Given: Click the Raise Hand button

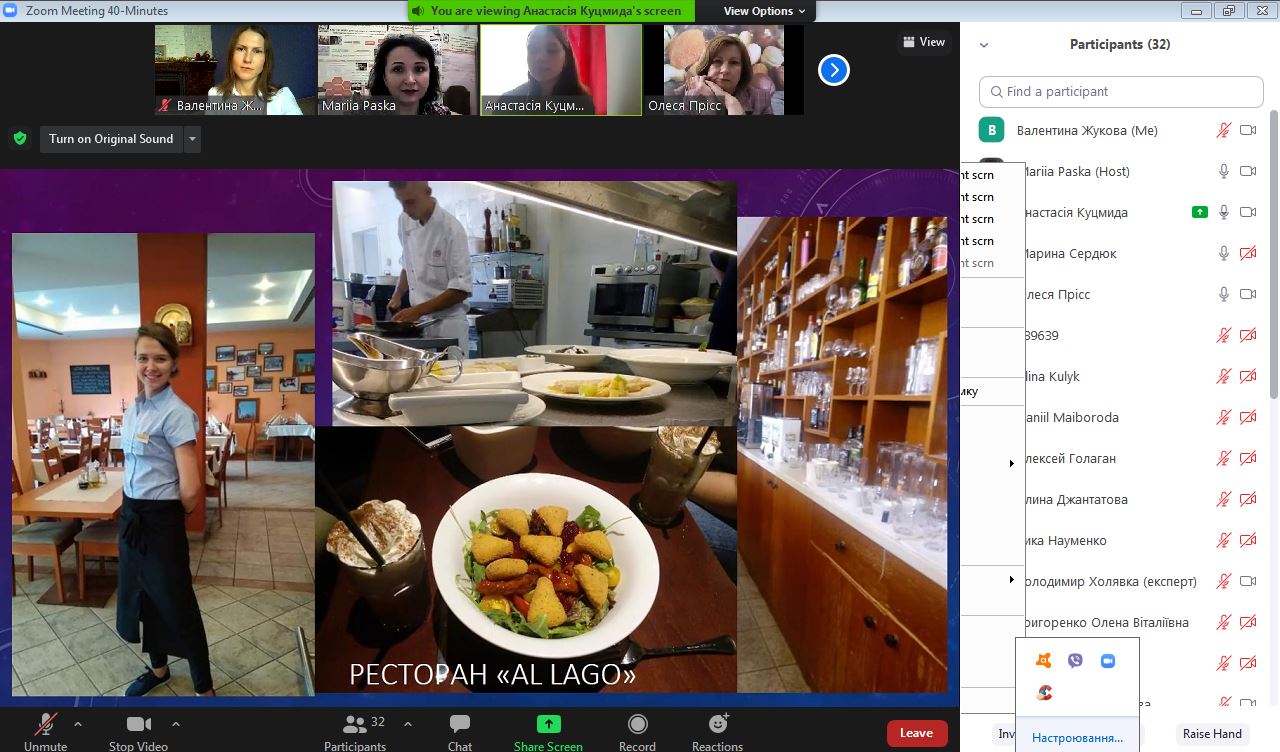Looking at the screenshot, I should tap(1212, 734).
